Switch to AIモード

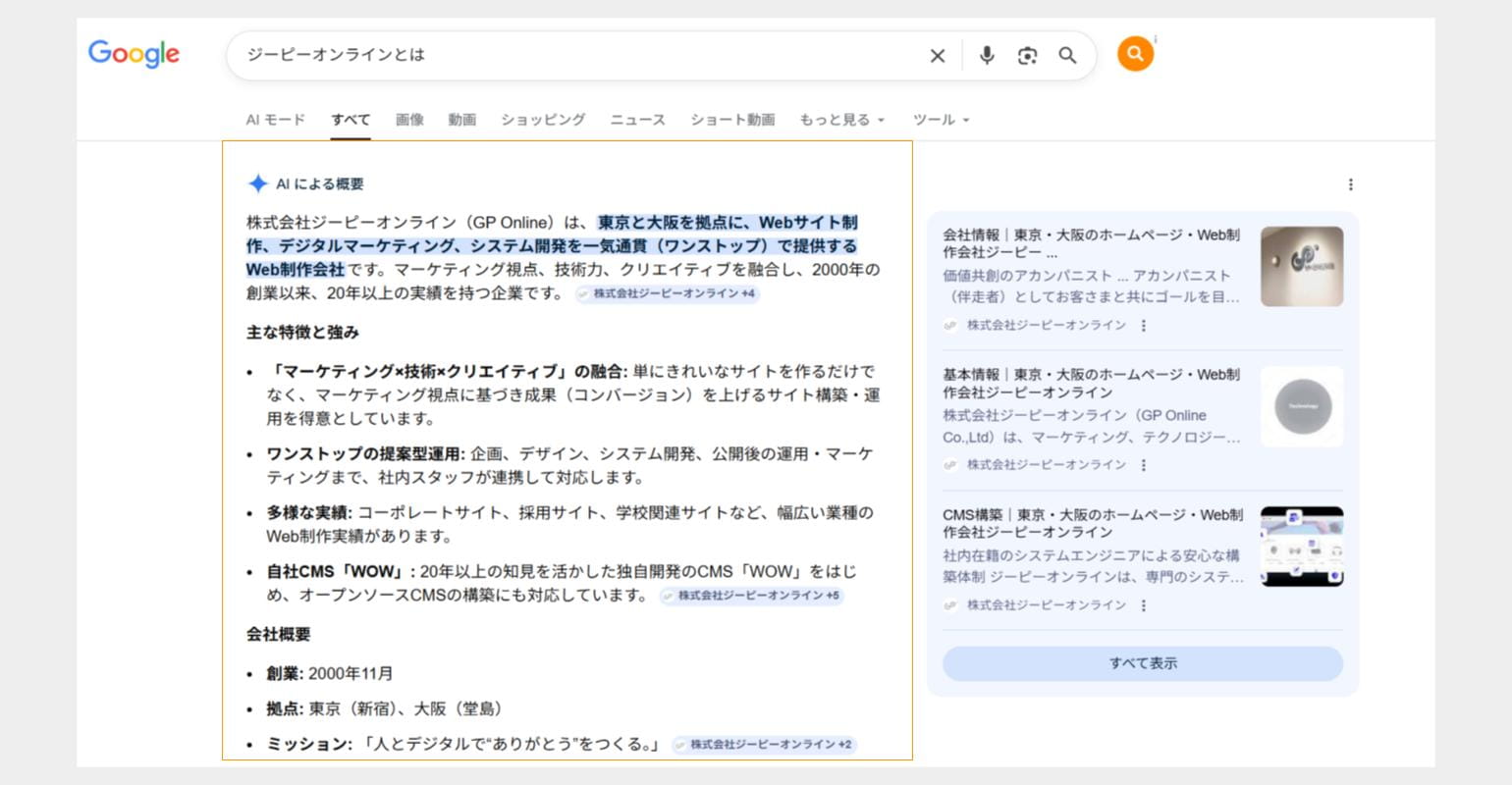pos(276,120)
